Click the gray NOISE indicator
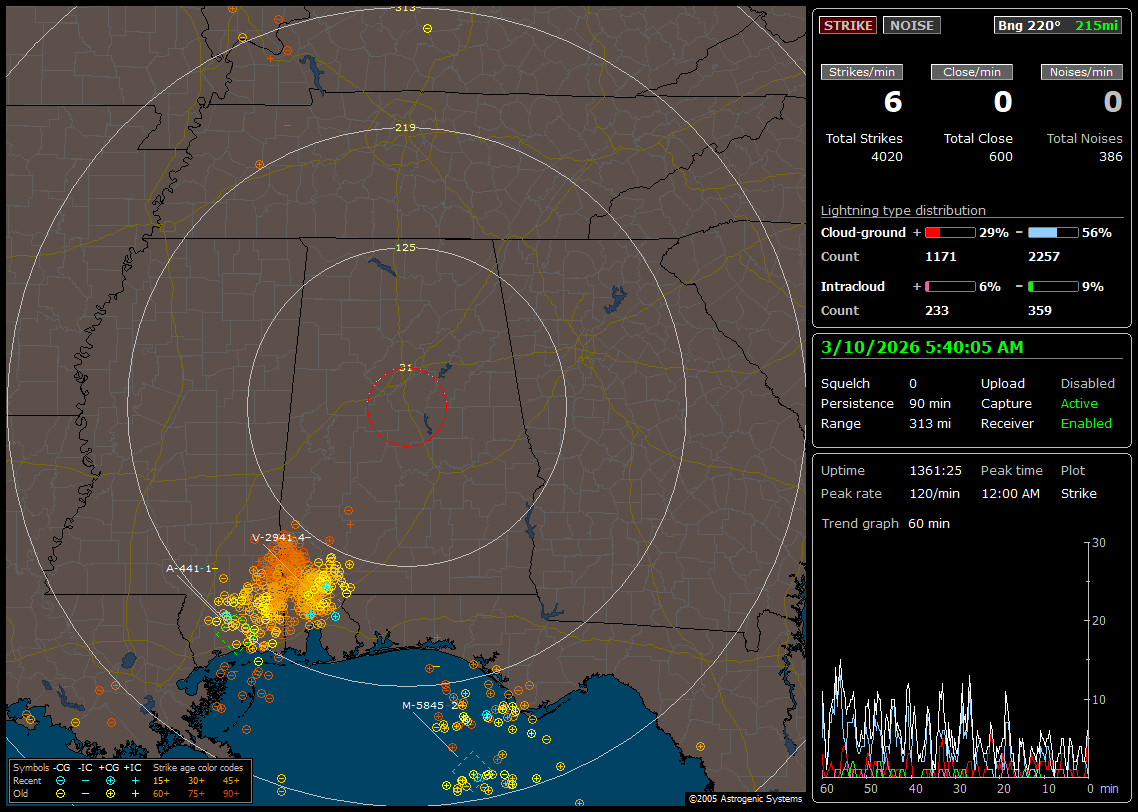Viewport: 1138px width, 812px height. [911, 25]
